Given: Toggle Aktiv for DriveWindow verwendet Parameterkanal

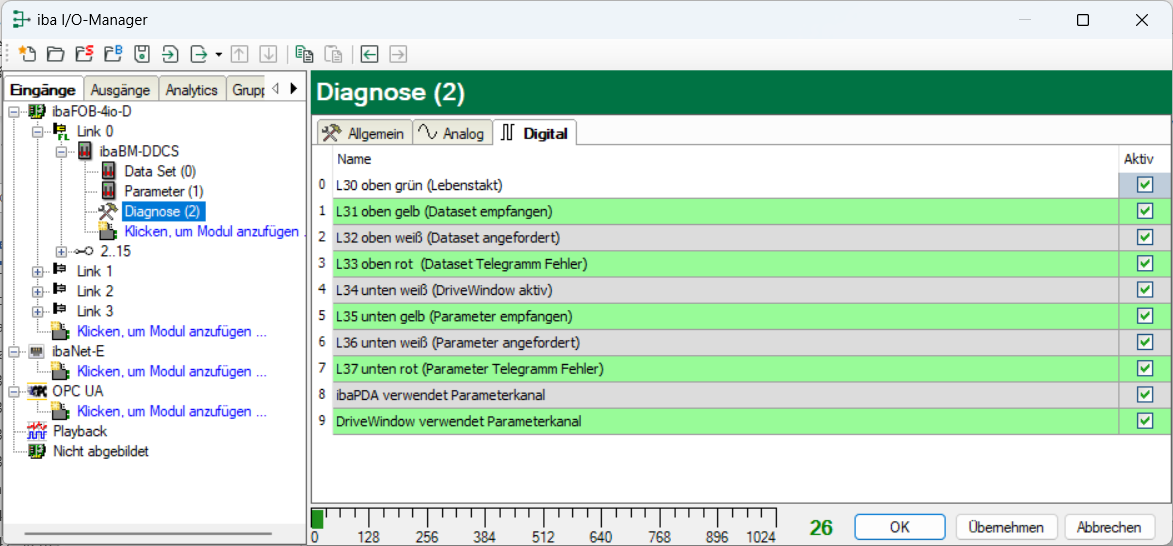Looking at the screenshot, I should [1144, 421].
